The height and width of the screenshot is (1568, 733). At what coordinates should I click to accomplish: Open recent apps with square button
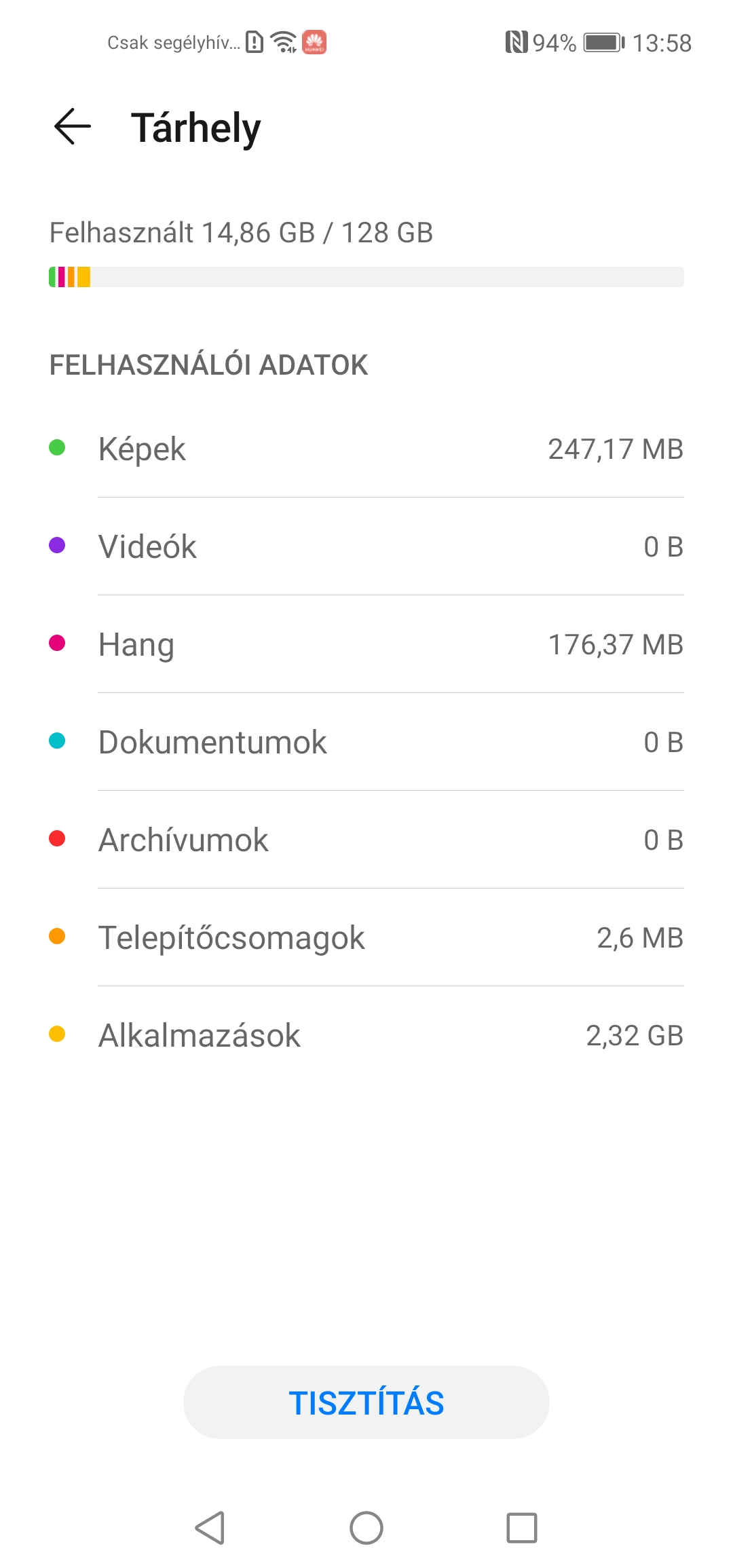[x=521, y=1528]
